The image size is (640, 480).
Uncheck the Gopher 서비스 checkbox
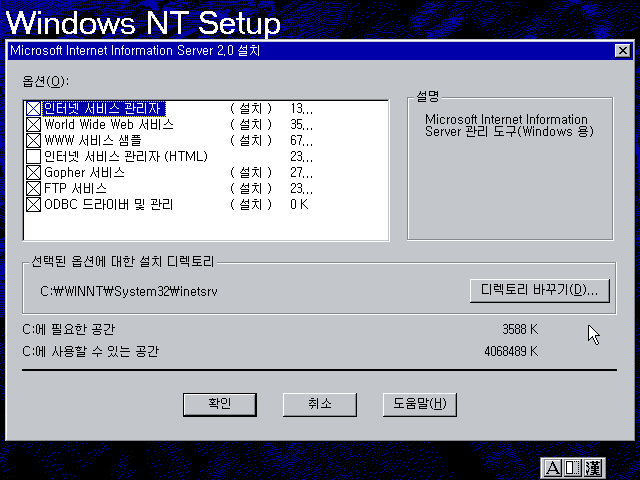[x=33, y=173]
